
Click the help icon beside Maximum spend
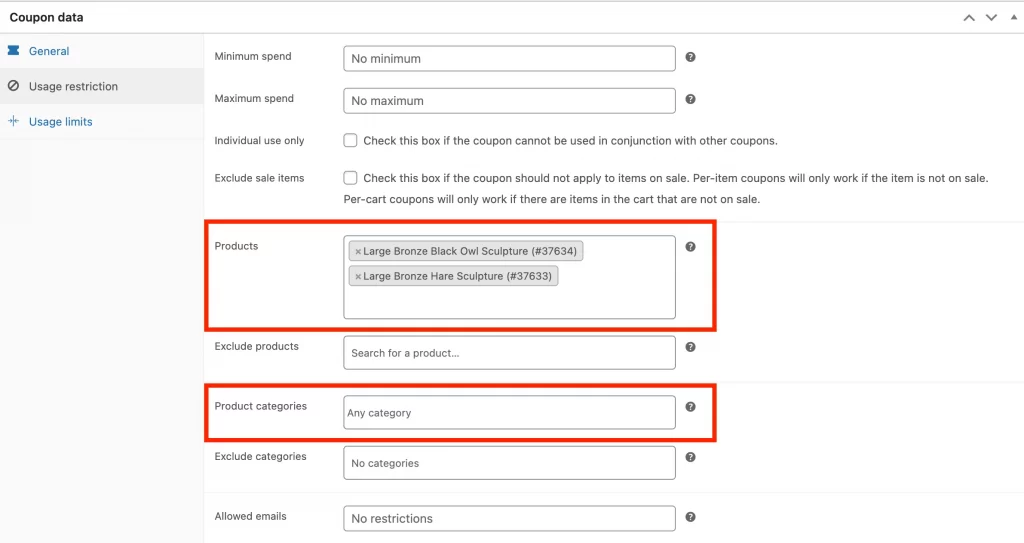(691, 100)
